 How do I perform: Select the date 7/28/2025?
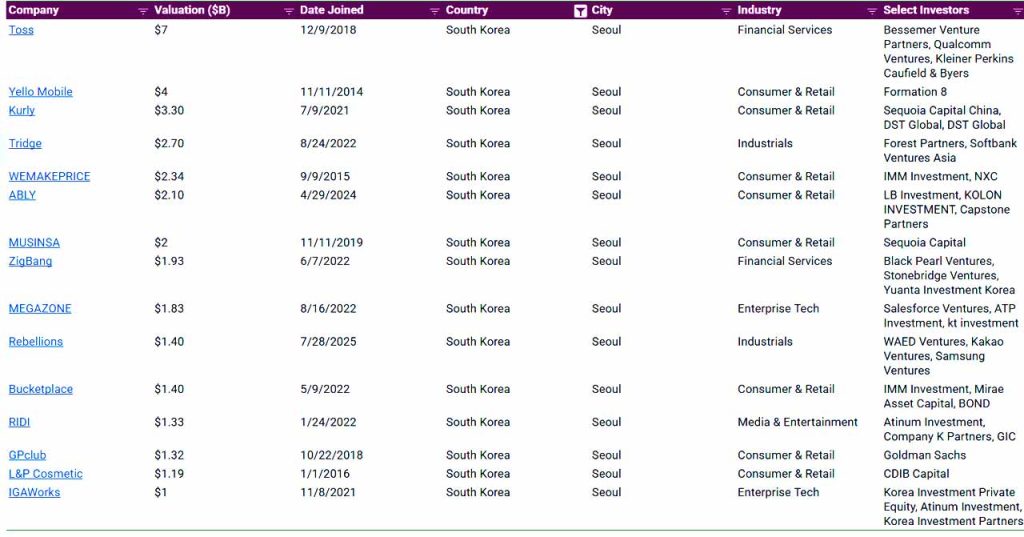tap(328, 342)
